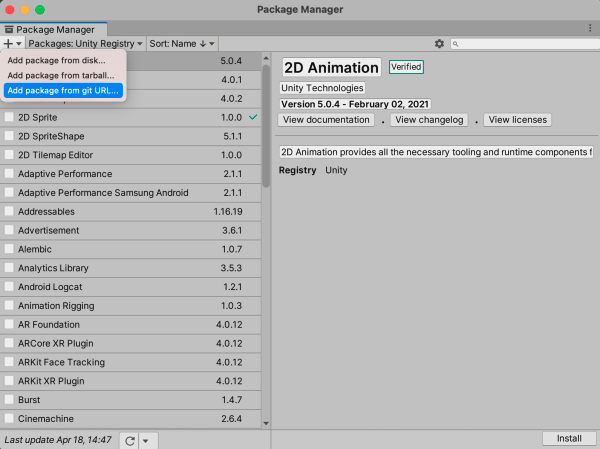Image resolution: width=600 pixels, height=449 pixels.
Task: Open the settings gear in toolbar
Action: (439, 44)
